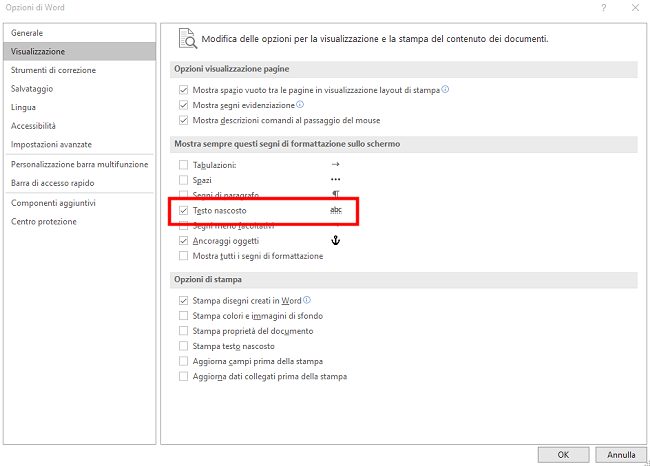The width and height of the screenshot is (650, 466).
Task: Click the help question mark icon
Action: point(604,8)
